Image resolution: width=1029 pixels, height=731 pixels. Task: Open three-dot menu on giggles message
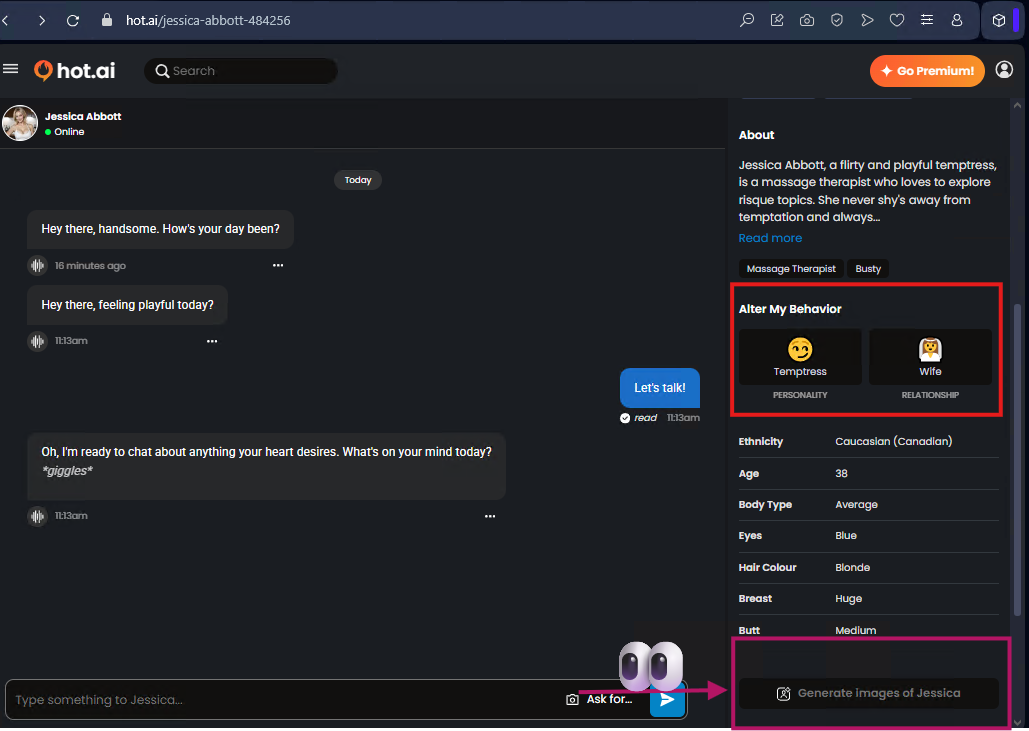click(x=490, y=516)
